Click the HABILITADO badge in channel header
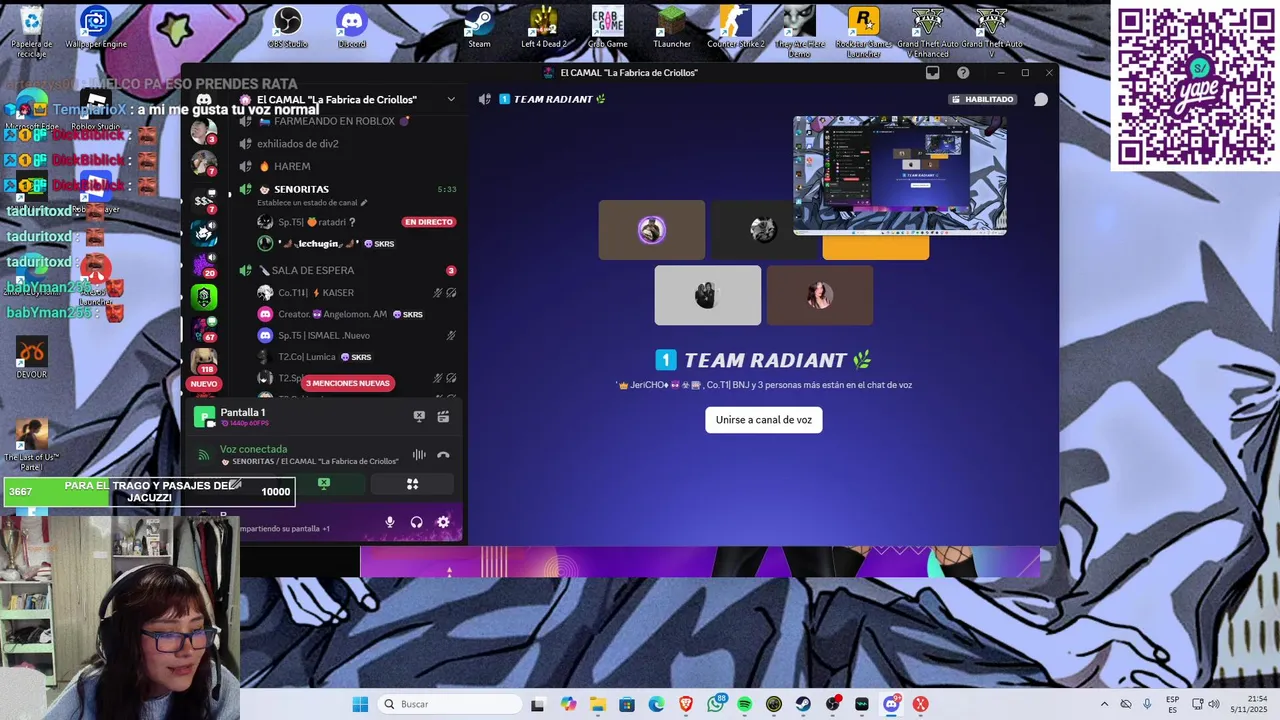 click(x=982, y=99)
